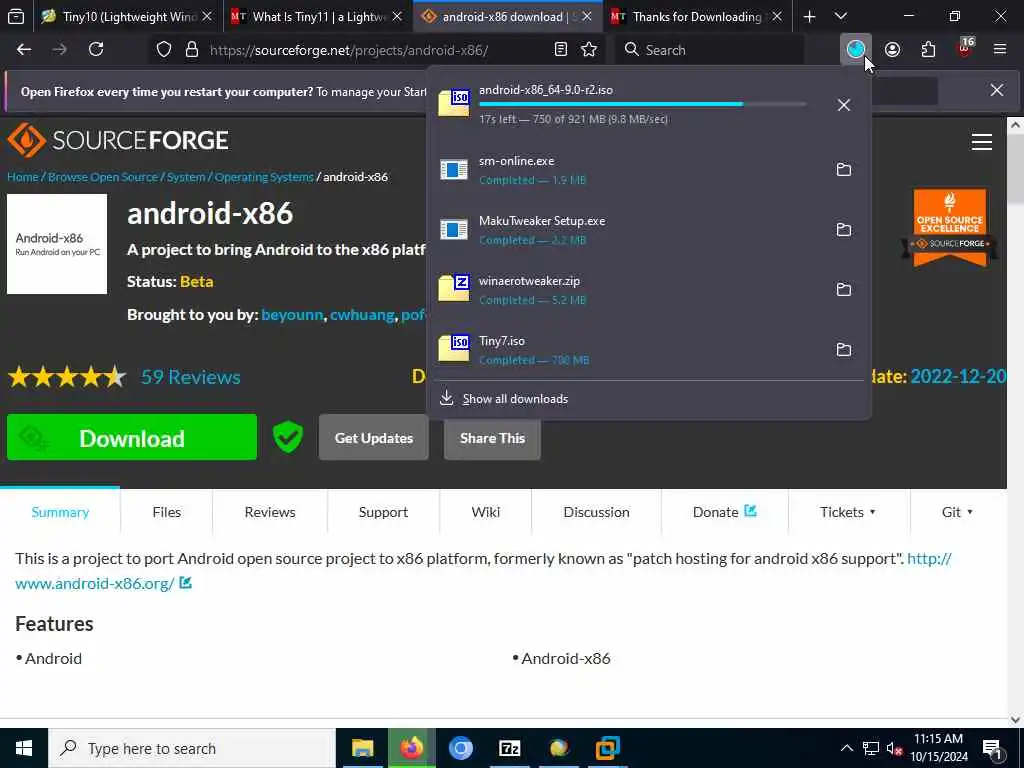Open the Firefox application menu
The image size is (1024, 768).
point(1000,50)
